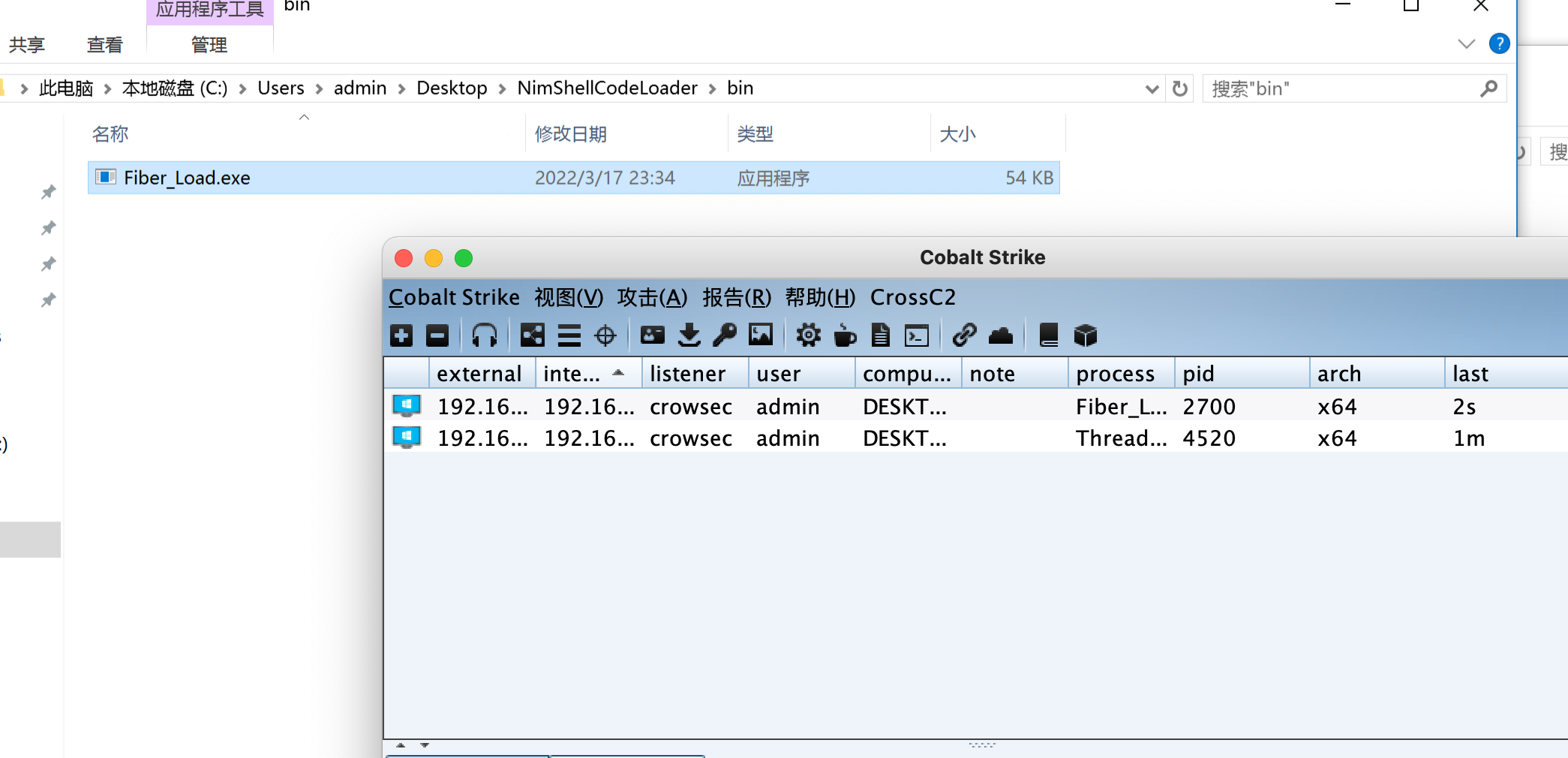Switch to 管理 ribbon tab
This screenshot has height=758, width=1568.
click(209, 45)
